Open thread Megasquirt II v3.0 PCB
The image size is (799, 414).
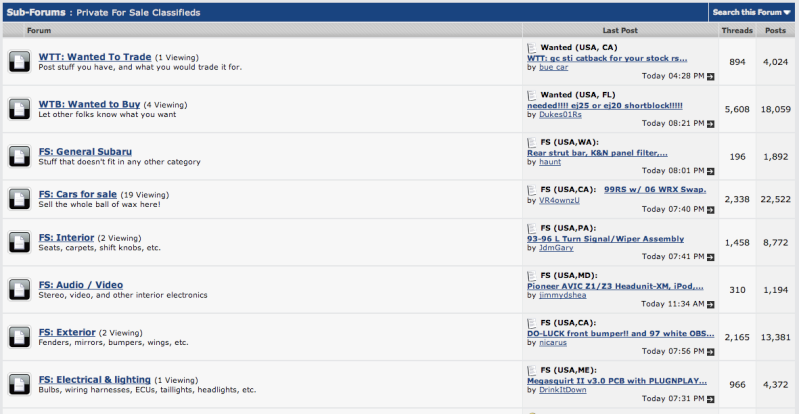pos(617,381)
